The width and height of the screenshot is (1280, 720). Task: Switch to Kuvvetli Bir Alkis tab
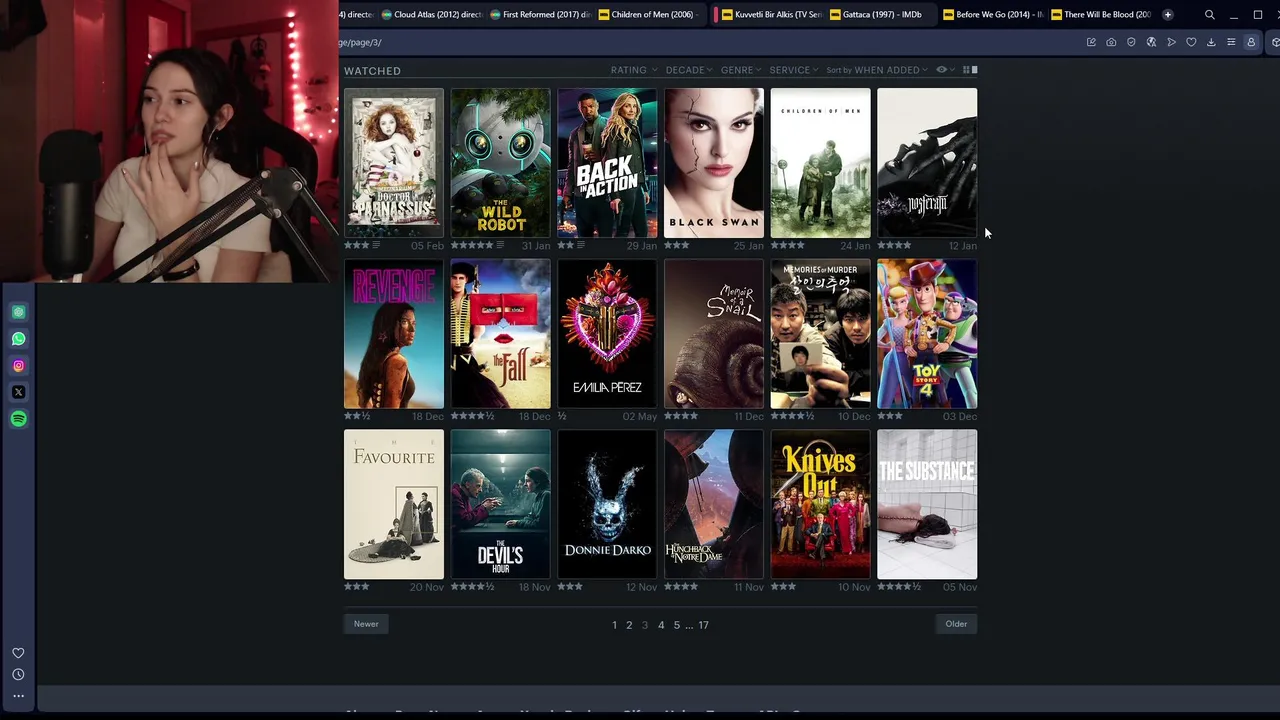pos(772,15)
